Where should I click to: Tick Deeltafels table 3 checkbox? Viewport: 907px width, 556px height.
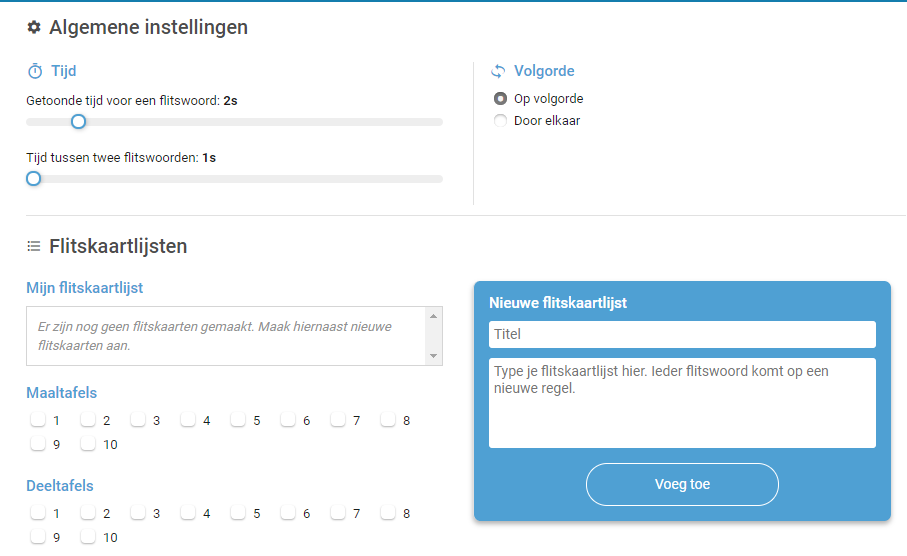(138, 513)
